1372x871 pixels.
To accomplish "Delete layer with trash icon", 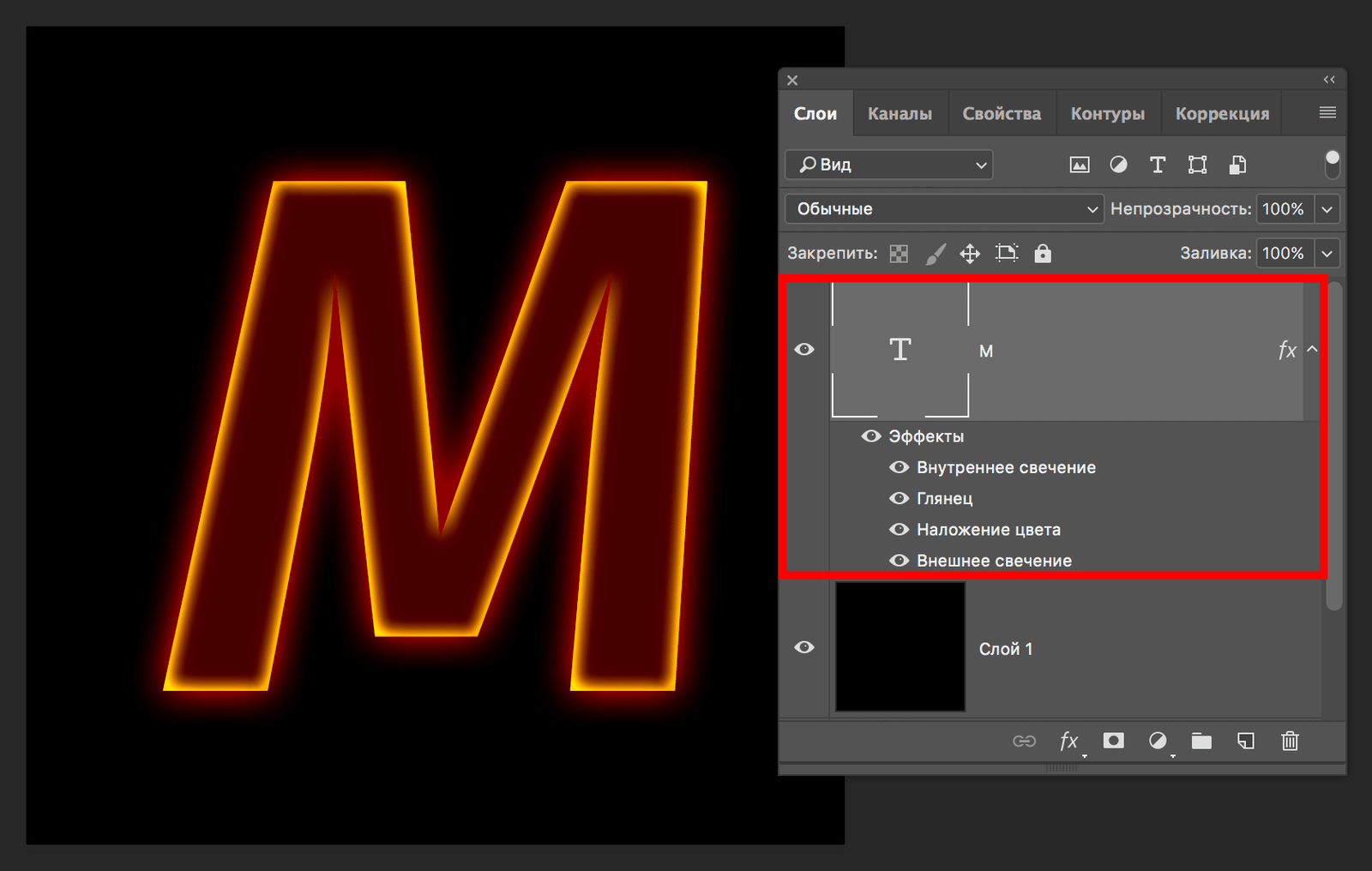I will 1290,741.
